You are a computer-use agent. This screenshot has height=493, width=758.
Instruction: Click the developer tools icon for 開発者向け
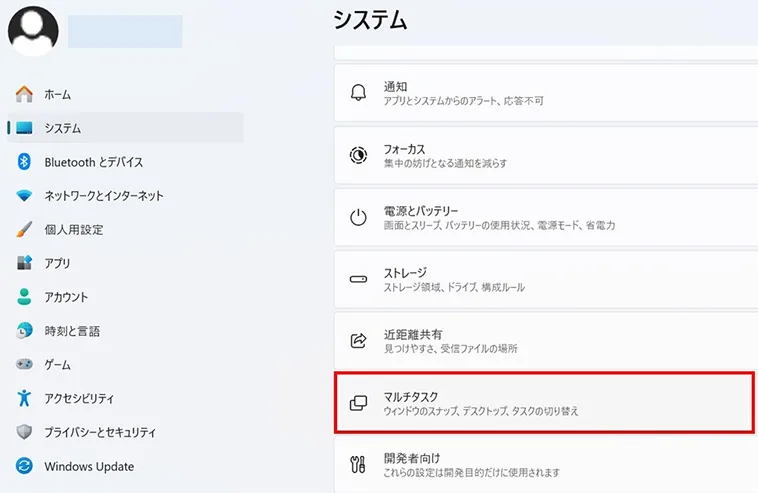tap(358, 464)
